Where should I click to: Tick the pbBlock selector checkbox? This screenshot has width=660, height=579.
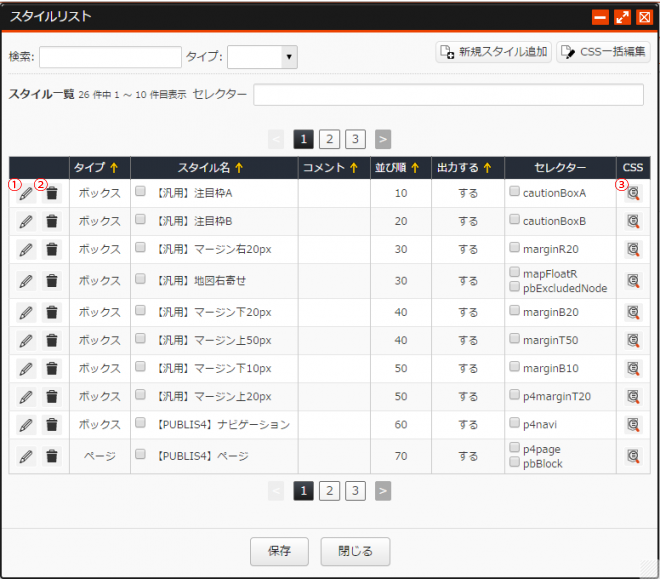514,462
